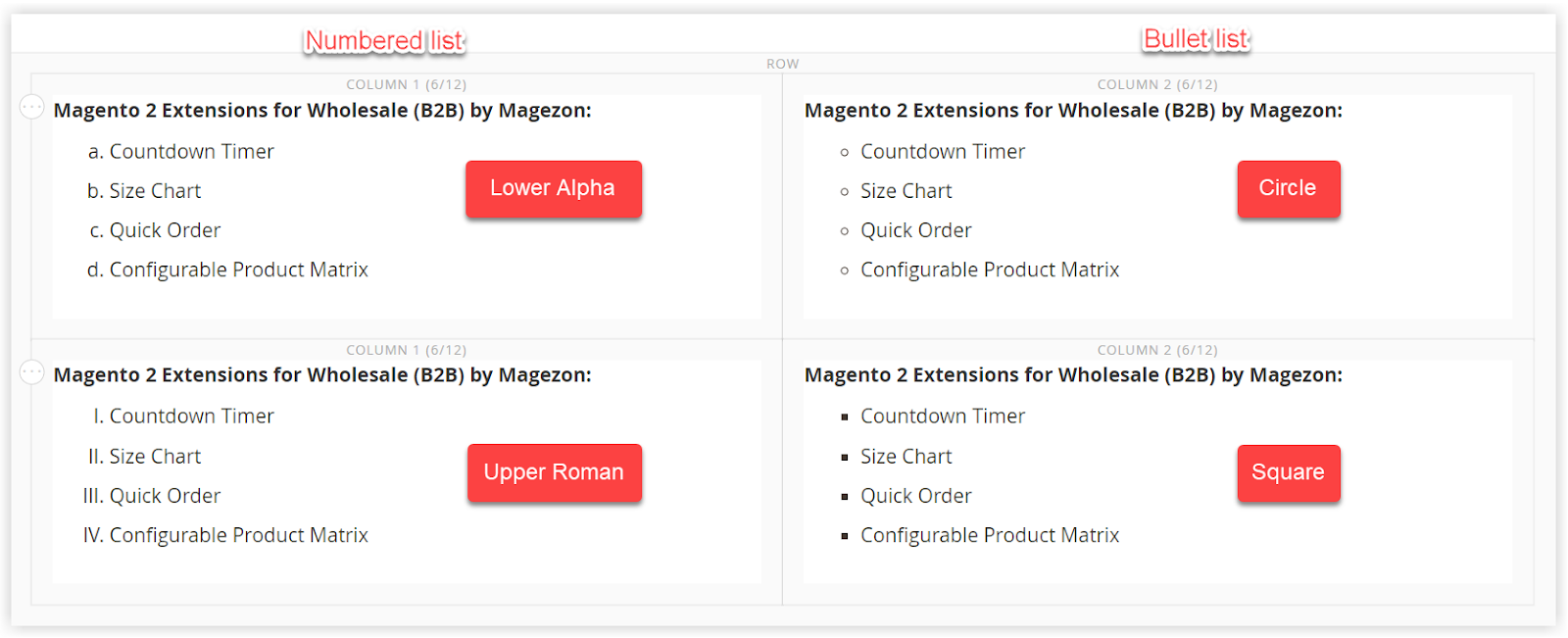This screenshot has width=1568, height=638.
Task: Click the COLUMN 1 (6/12) header in top row
Action: coord(406,84)
